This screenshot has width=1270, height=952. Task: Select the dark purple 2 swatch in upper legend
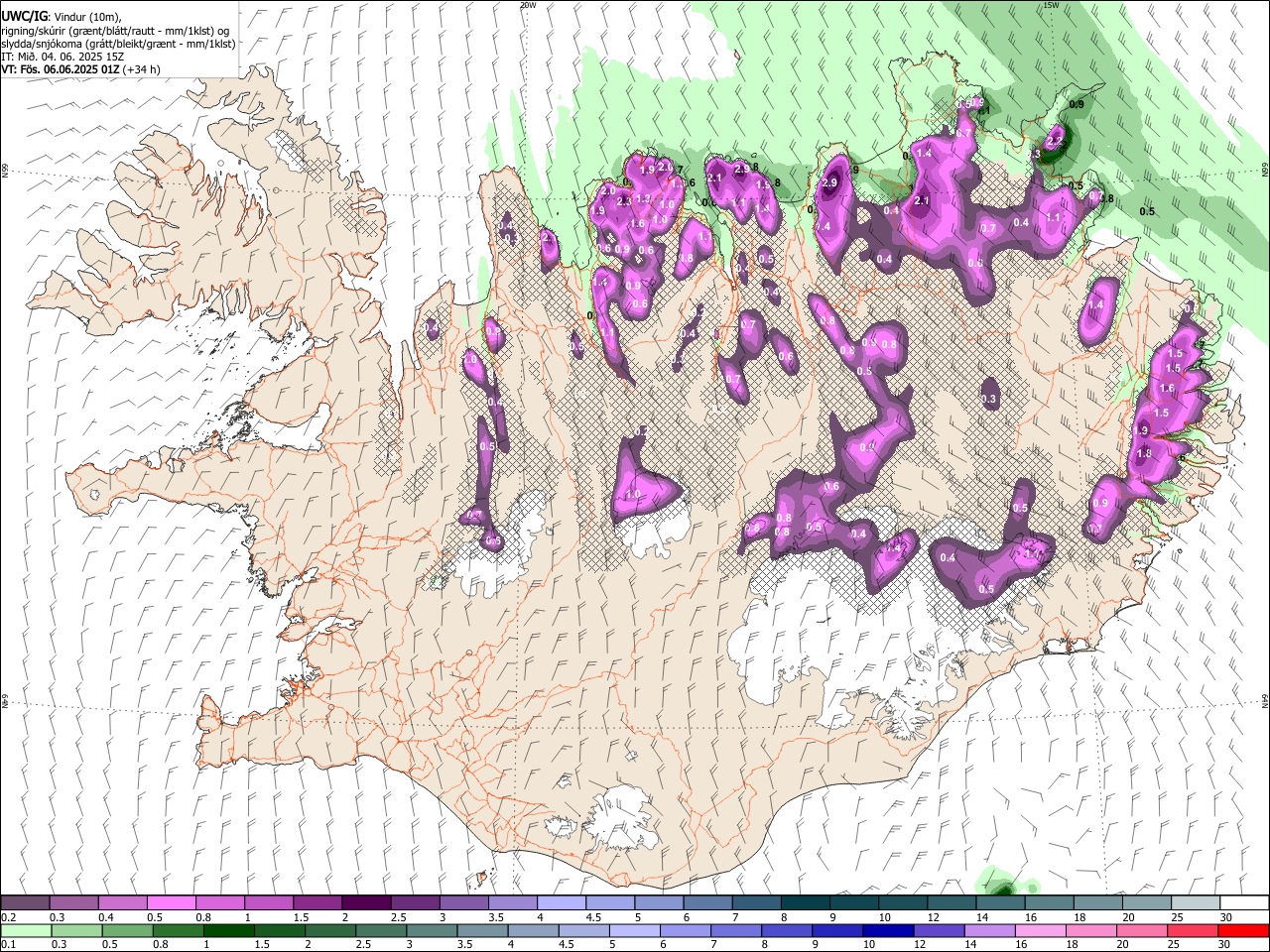[365, 903]
